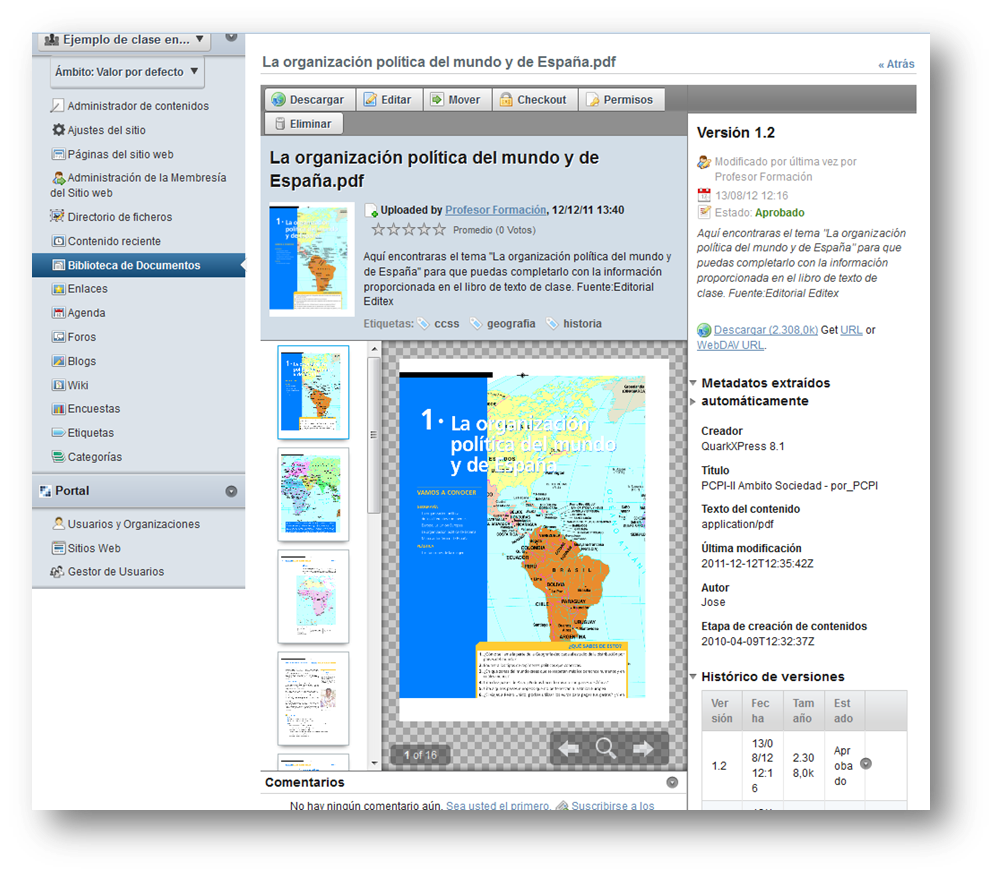Click the Profesor Formación uploader link
This screenshot has height=875, width=995.
point(495,210)
